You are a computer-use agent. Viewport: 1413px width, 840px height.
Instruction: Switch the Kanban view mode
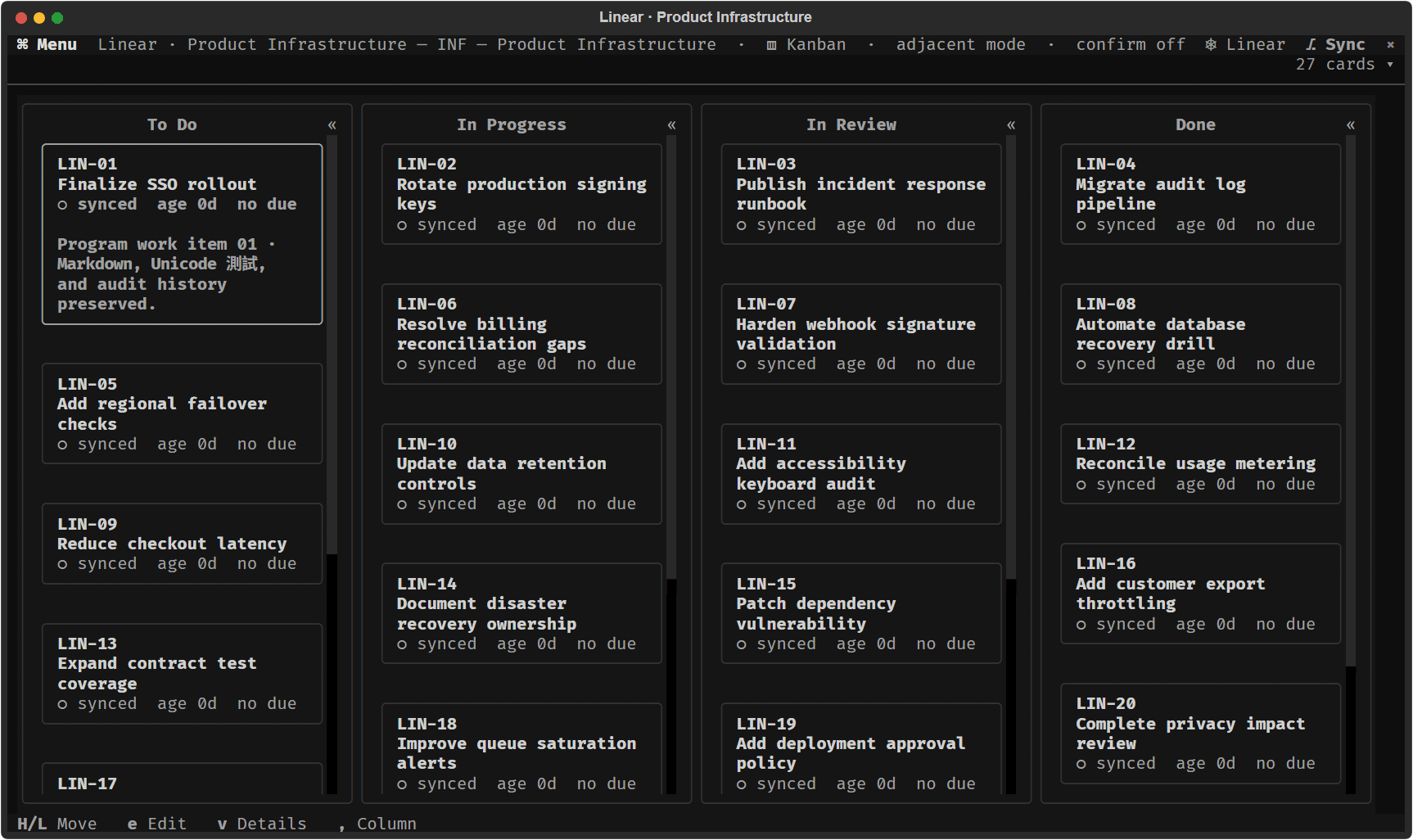point(806,44)
